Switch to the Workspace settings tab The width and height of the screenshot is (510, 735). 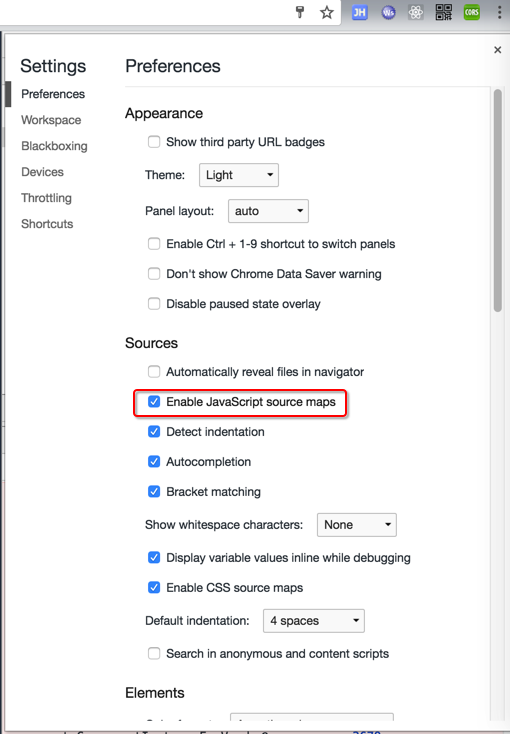click(x=51, y=120)
